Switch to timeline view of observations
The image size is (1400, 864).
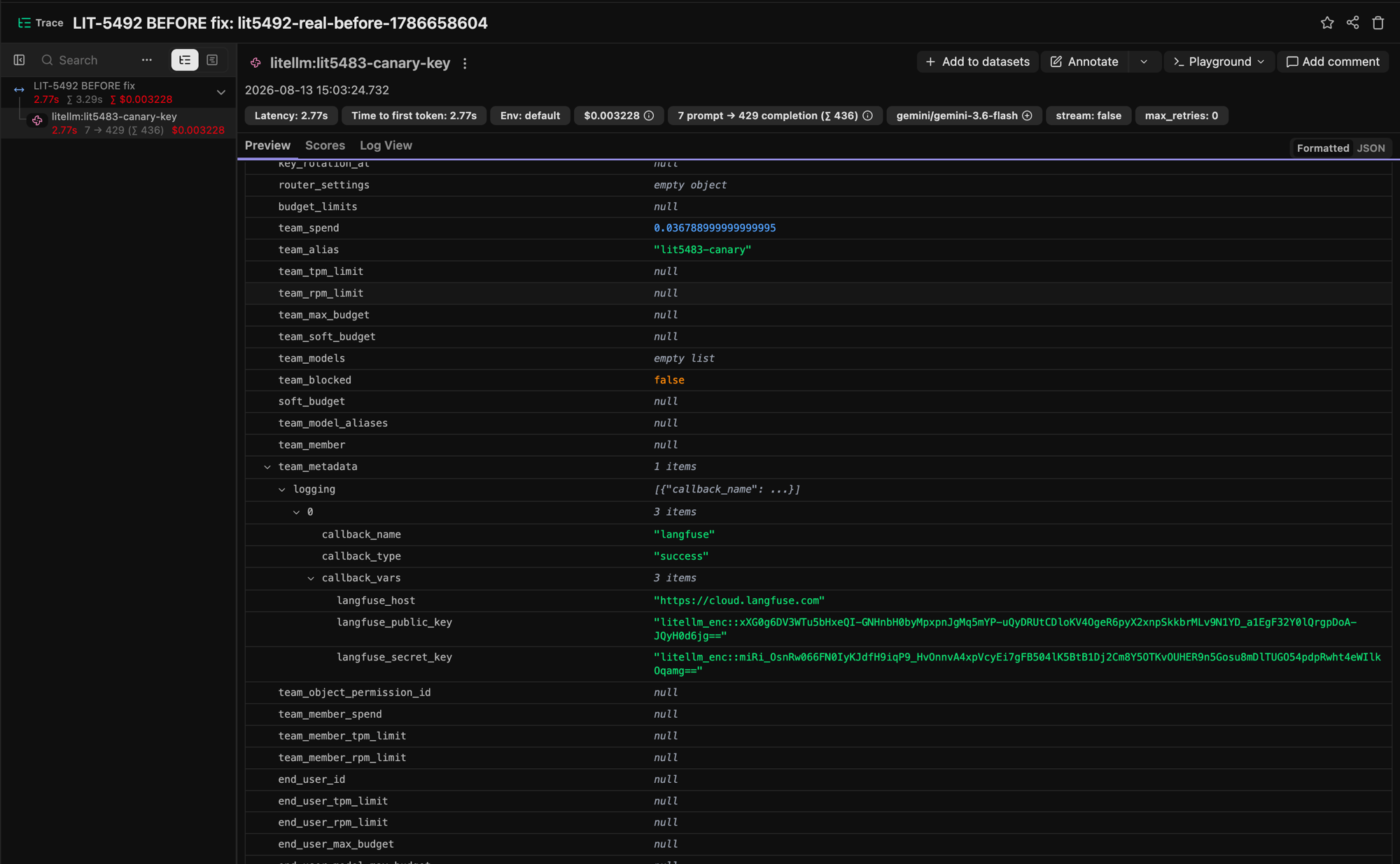(x=212, y=60)
